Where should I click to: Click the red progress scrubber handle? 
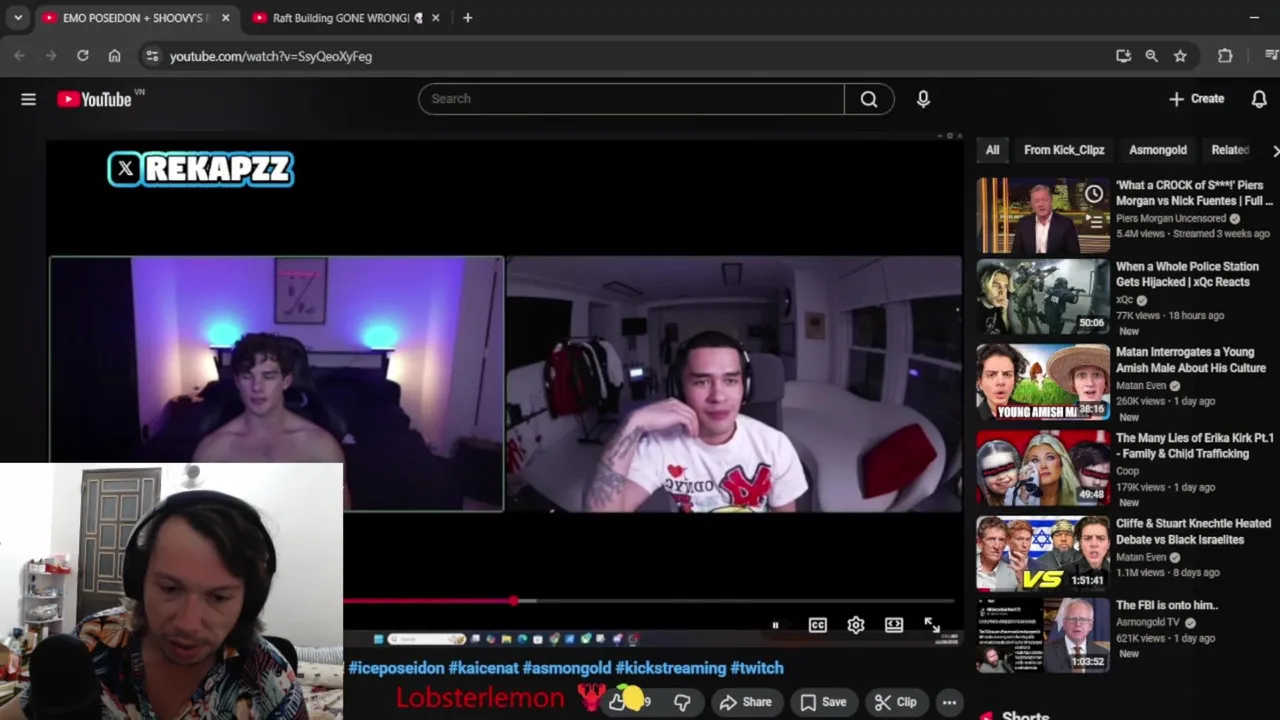coord(514,601)
